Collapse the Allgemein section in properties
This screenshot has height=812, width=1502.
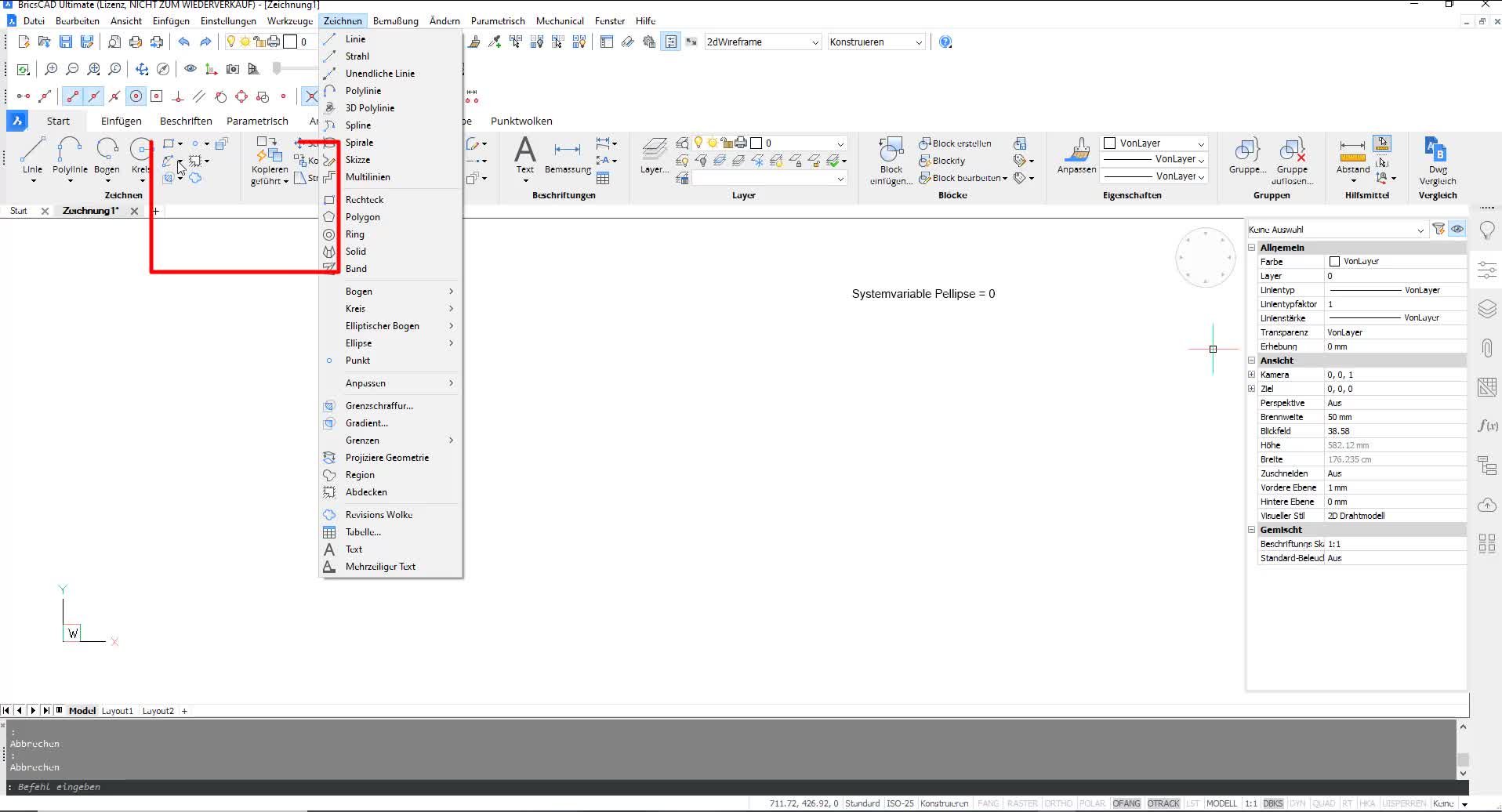(x=1252, y=247)
